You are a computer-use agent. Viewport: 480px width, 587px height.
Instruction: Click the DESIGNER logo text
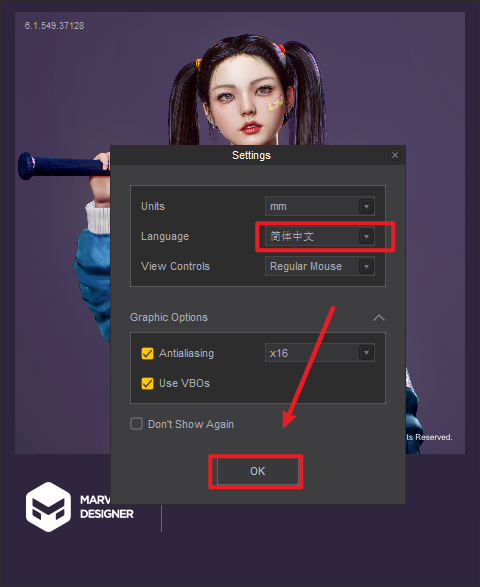coord(107,514)
